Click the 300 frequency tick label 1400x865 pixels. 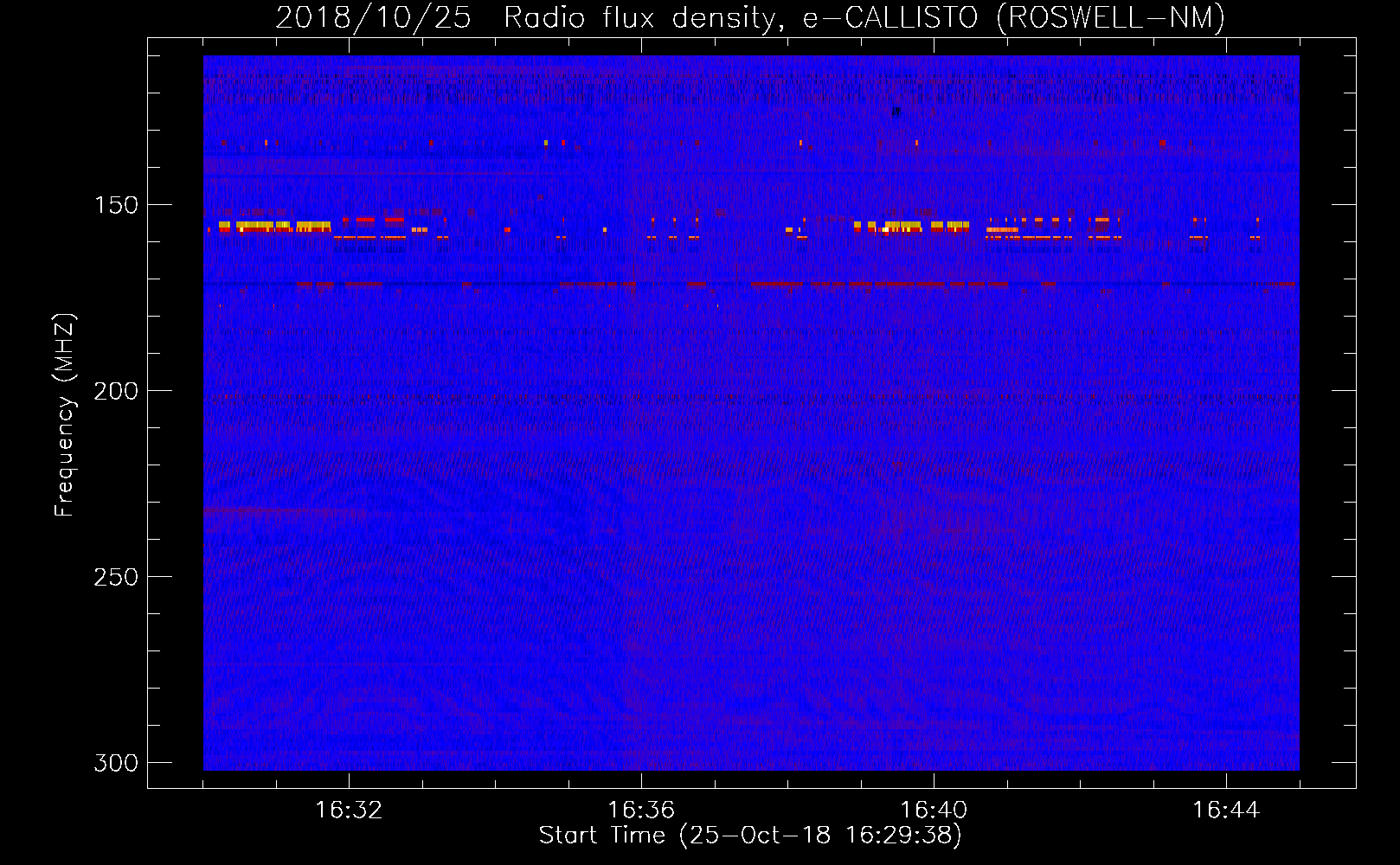pos(116,763)
